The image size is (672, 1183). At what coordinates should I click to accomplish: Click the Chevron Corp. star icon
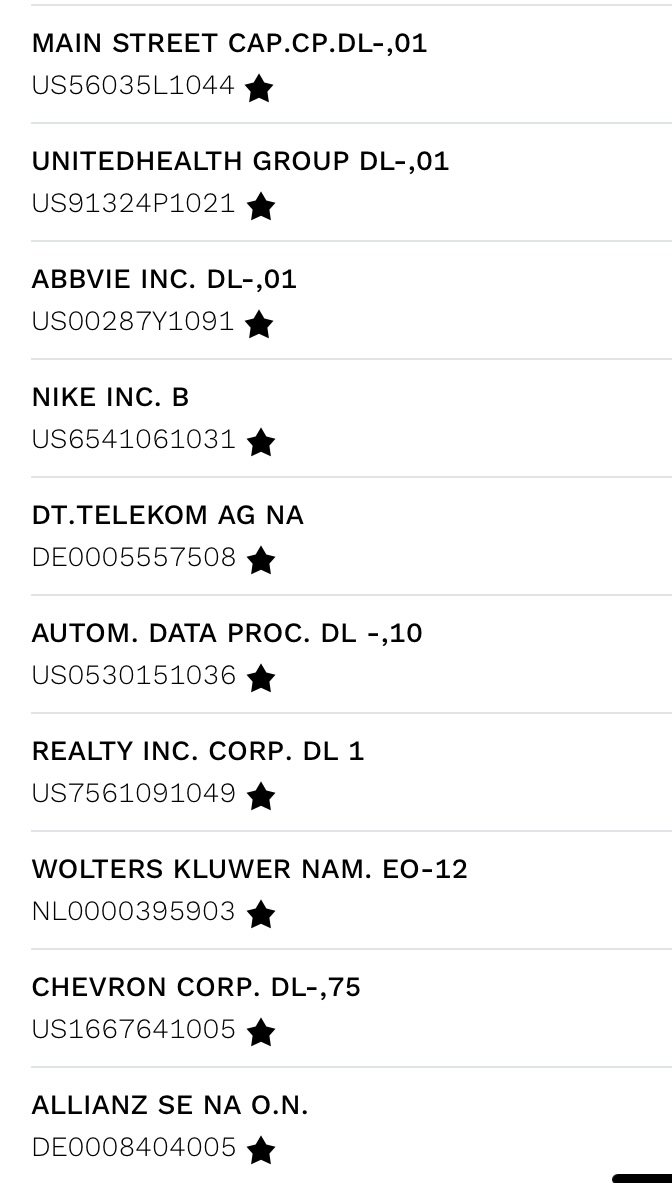tap(261, 1033)
